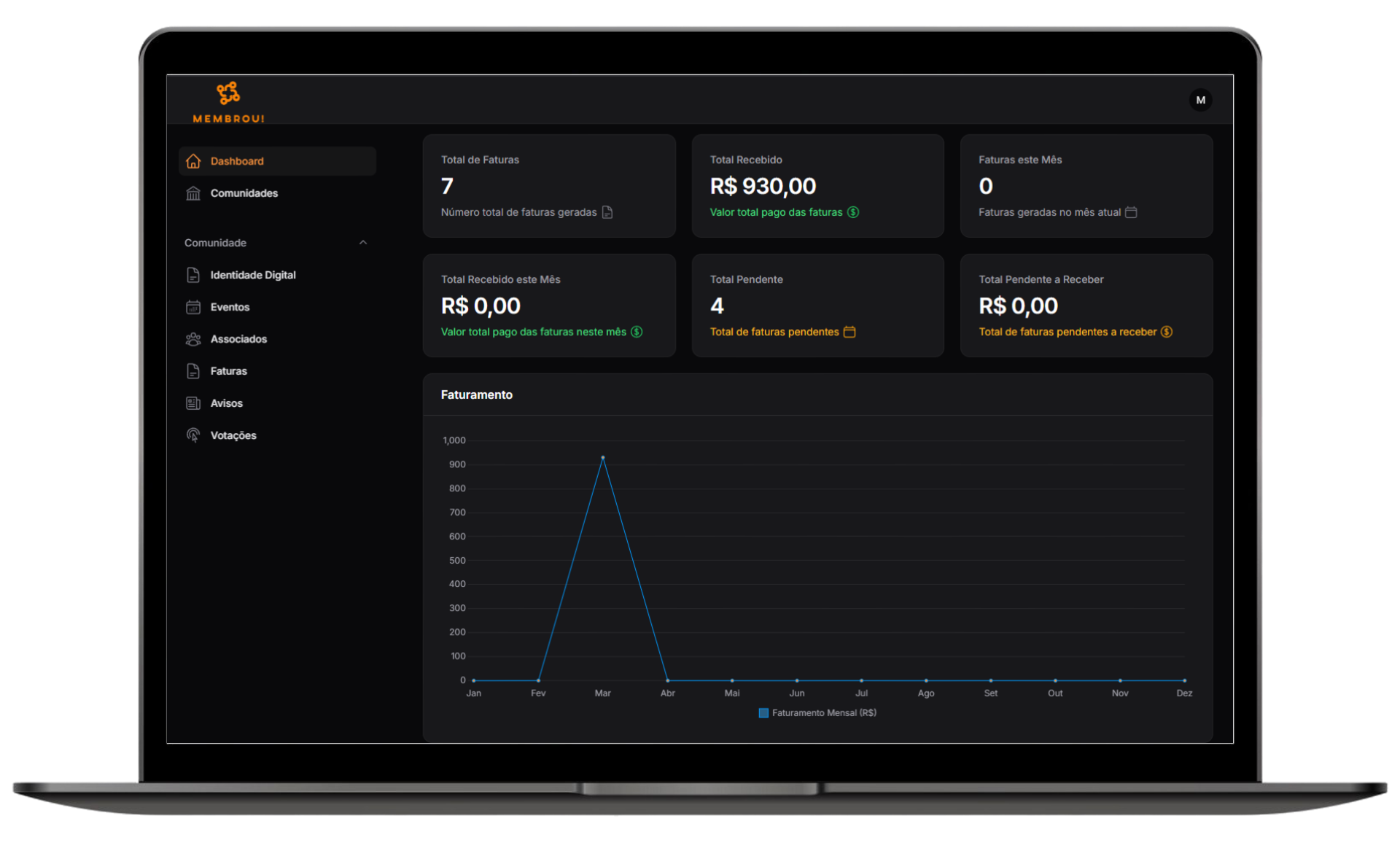Screen dimensions: 1400x856
Task: Click the calendar icon on Total Pendente card
Action: [x=849, y=332]
